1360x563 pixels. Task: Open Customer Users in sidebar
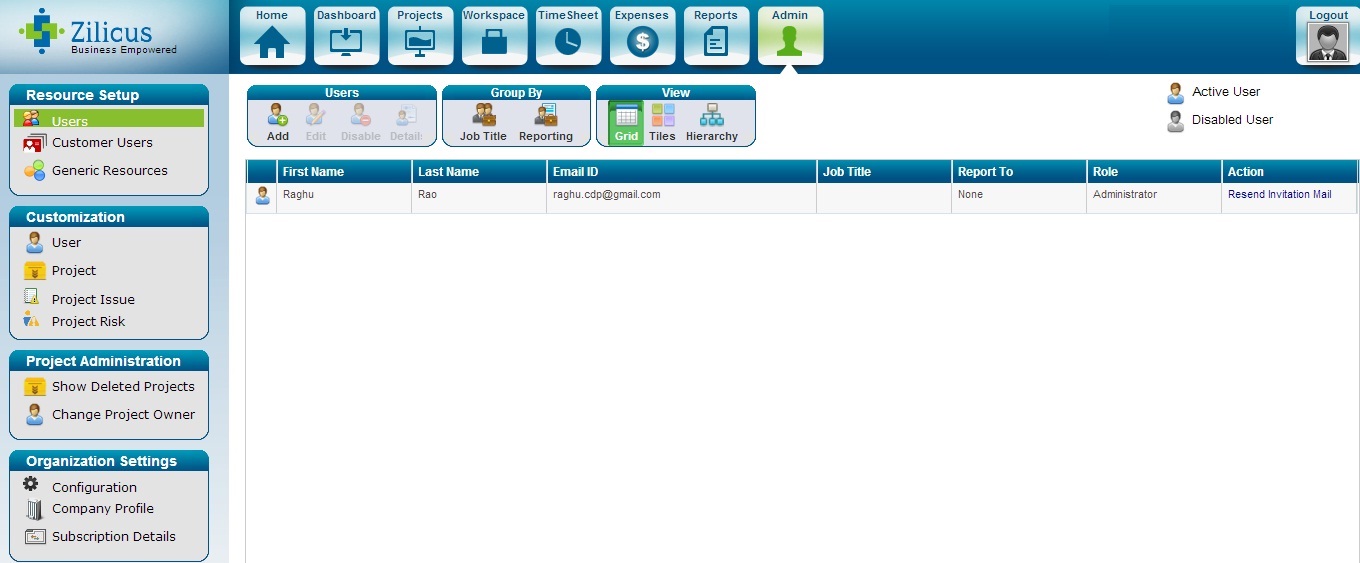click(x=102, y=143)
